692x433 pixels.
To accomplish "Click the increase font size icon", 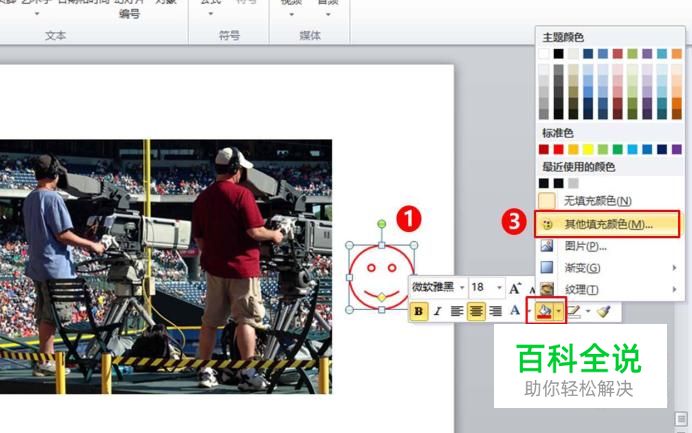I will click(515, 288).
